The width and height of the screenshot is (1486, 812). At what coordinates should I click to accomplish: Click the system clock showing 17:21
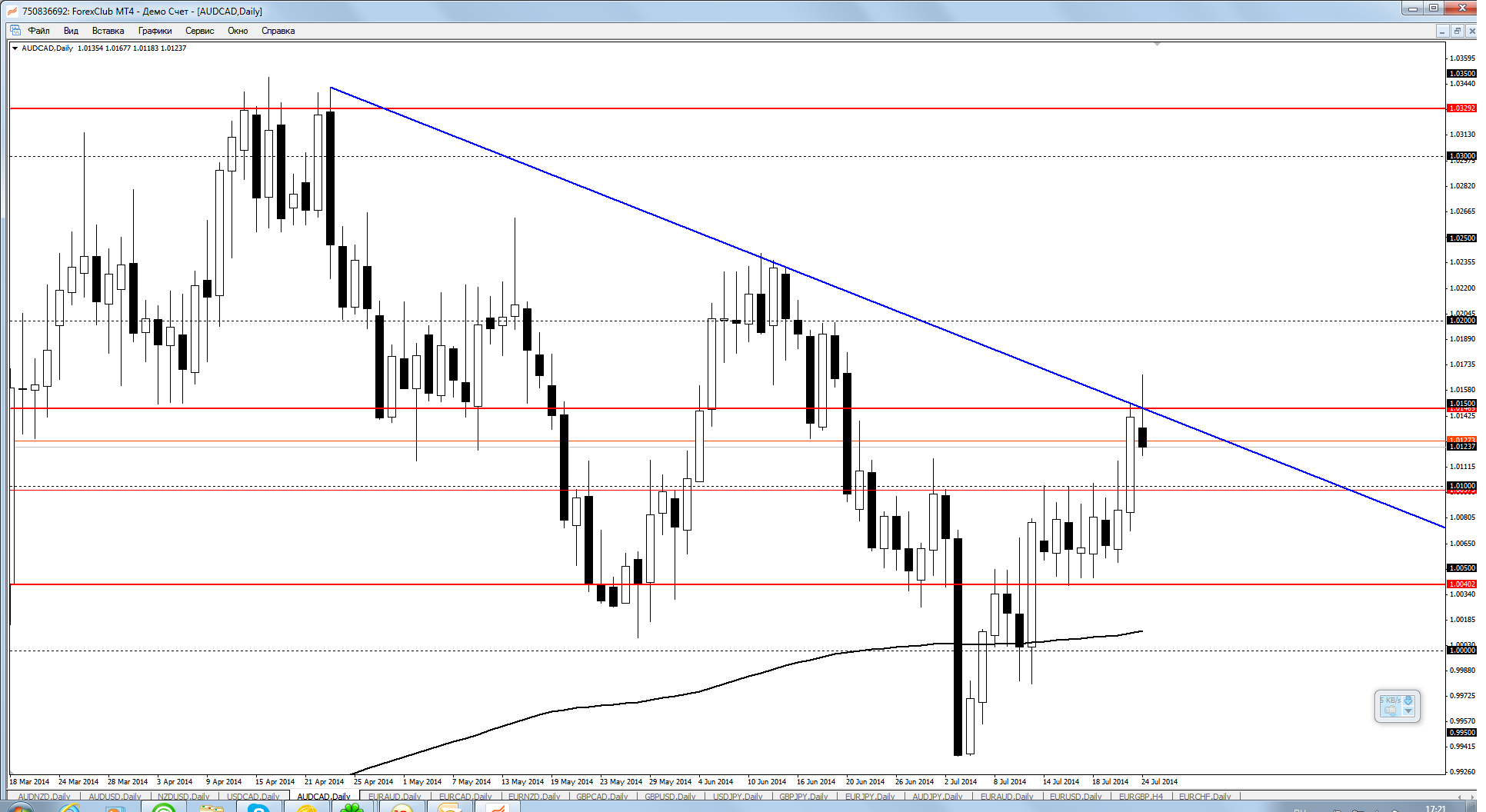pos(1435,808)
